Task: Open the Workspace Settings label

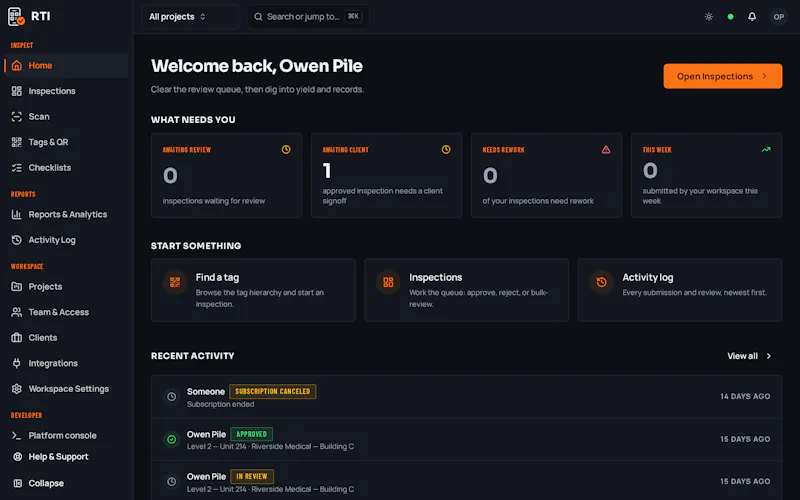Action: coord(69,389)
